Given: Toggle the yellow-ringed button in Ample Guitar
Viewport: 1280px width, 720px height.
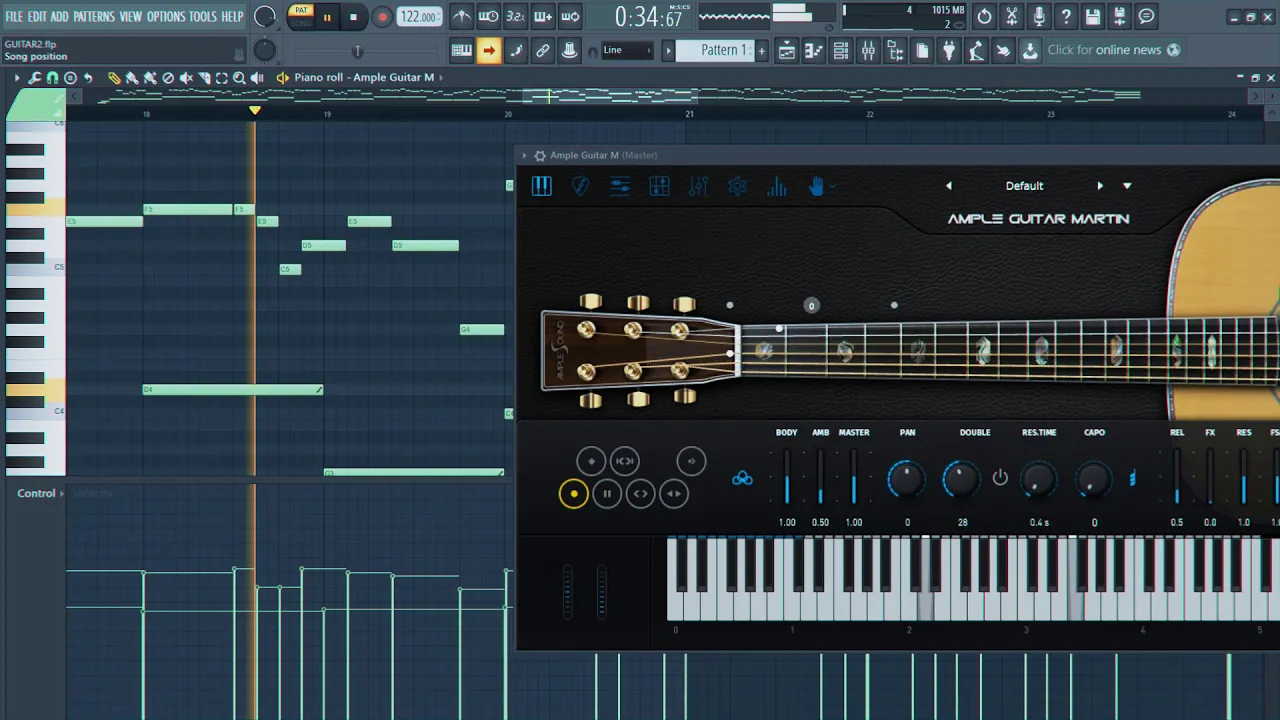Looking at the screenshot, I should (x=573, y=493).
